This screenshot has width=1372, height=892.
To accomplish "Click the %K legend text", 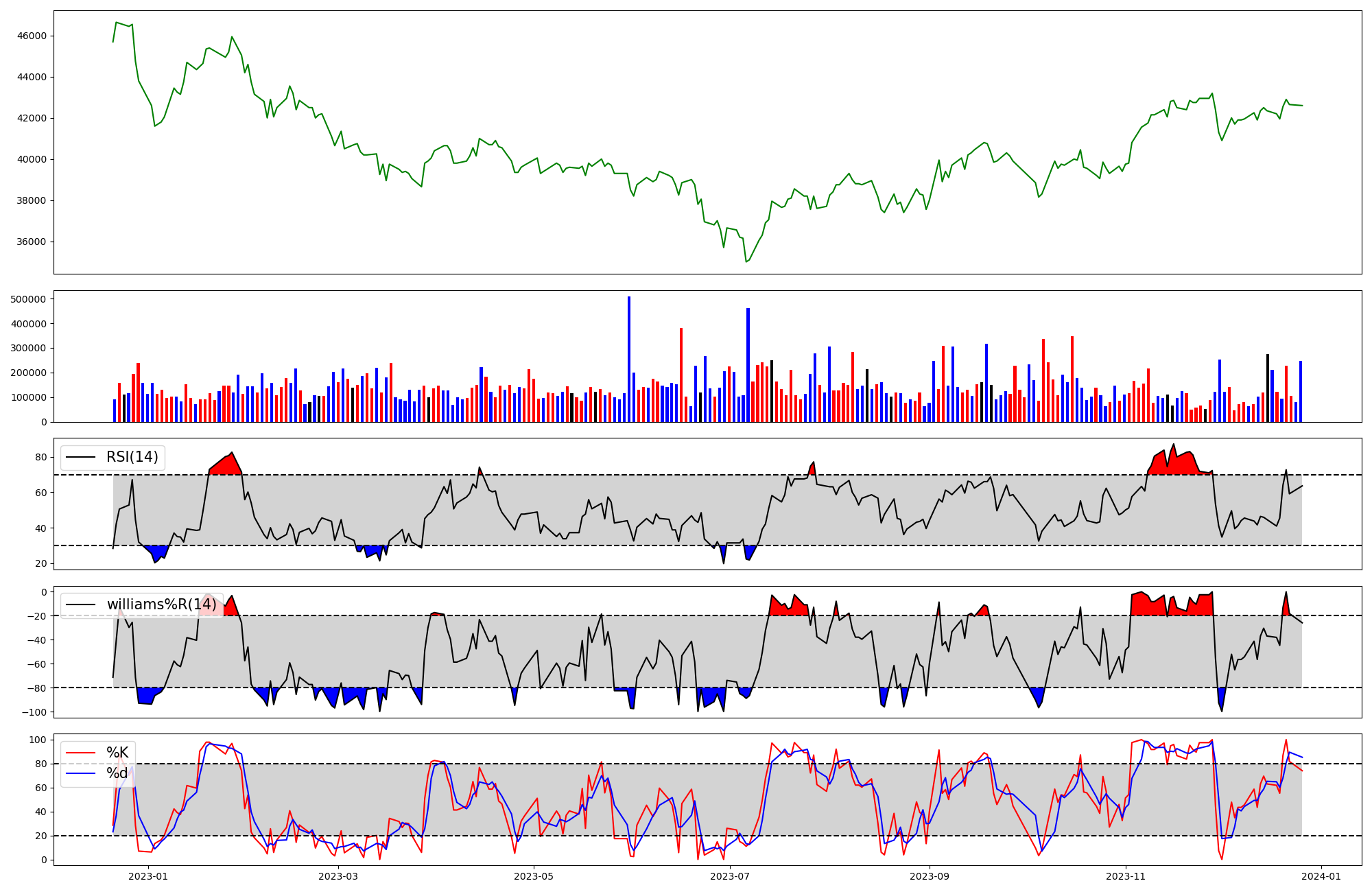I will [117, 753].
